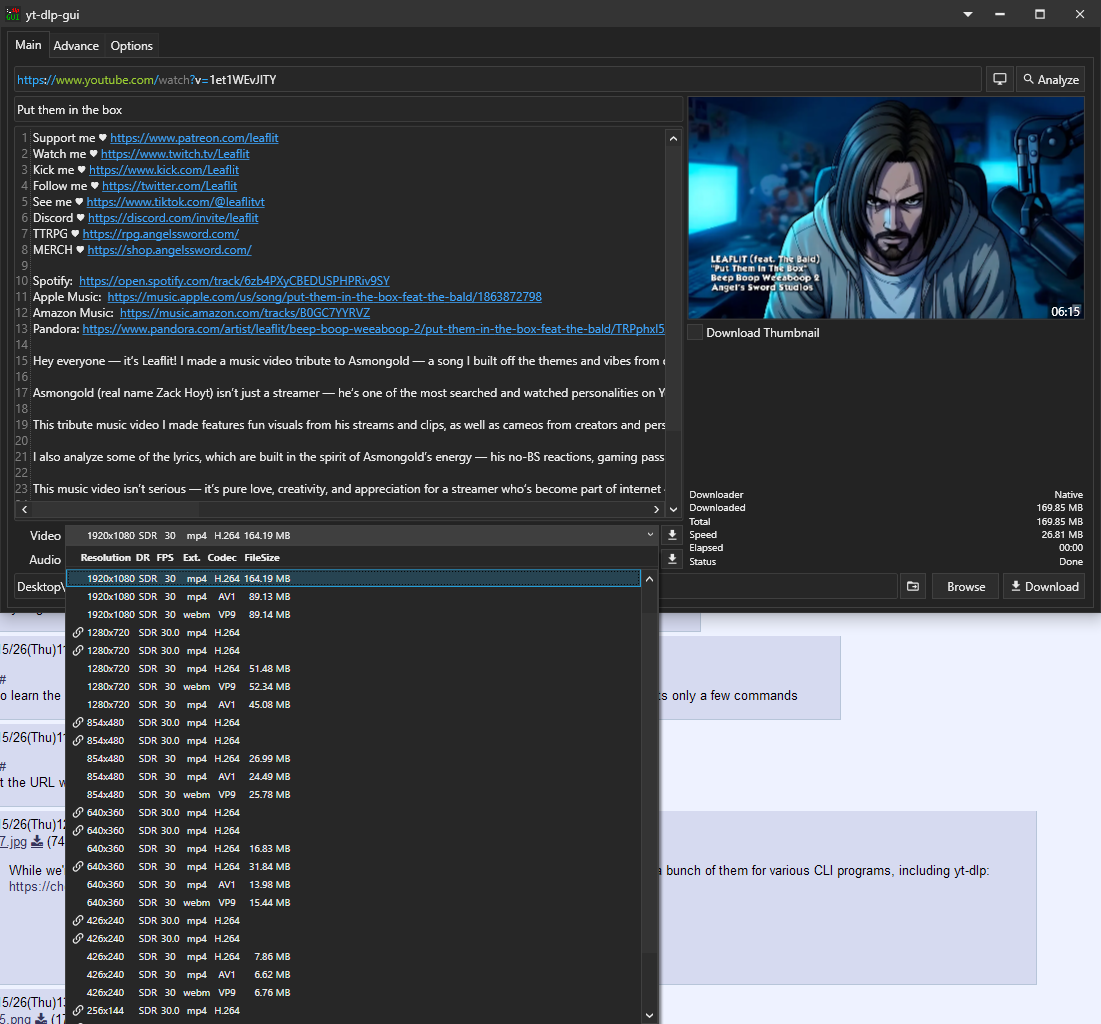This screenshot has height=1024, width=1101.
Task: Collapse the Video format dropdown using its chevron
Action: click(x=652, y=536)
